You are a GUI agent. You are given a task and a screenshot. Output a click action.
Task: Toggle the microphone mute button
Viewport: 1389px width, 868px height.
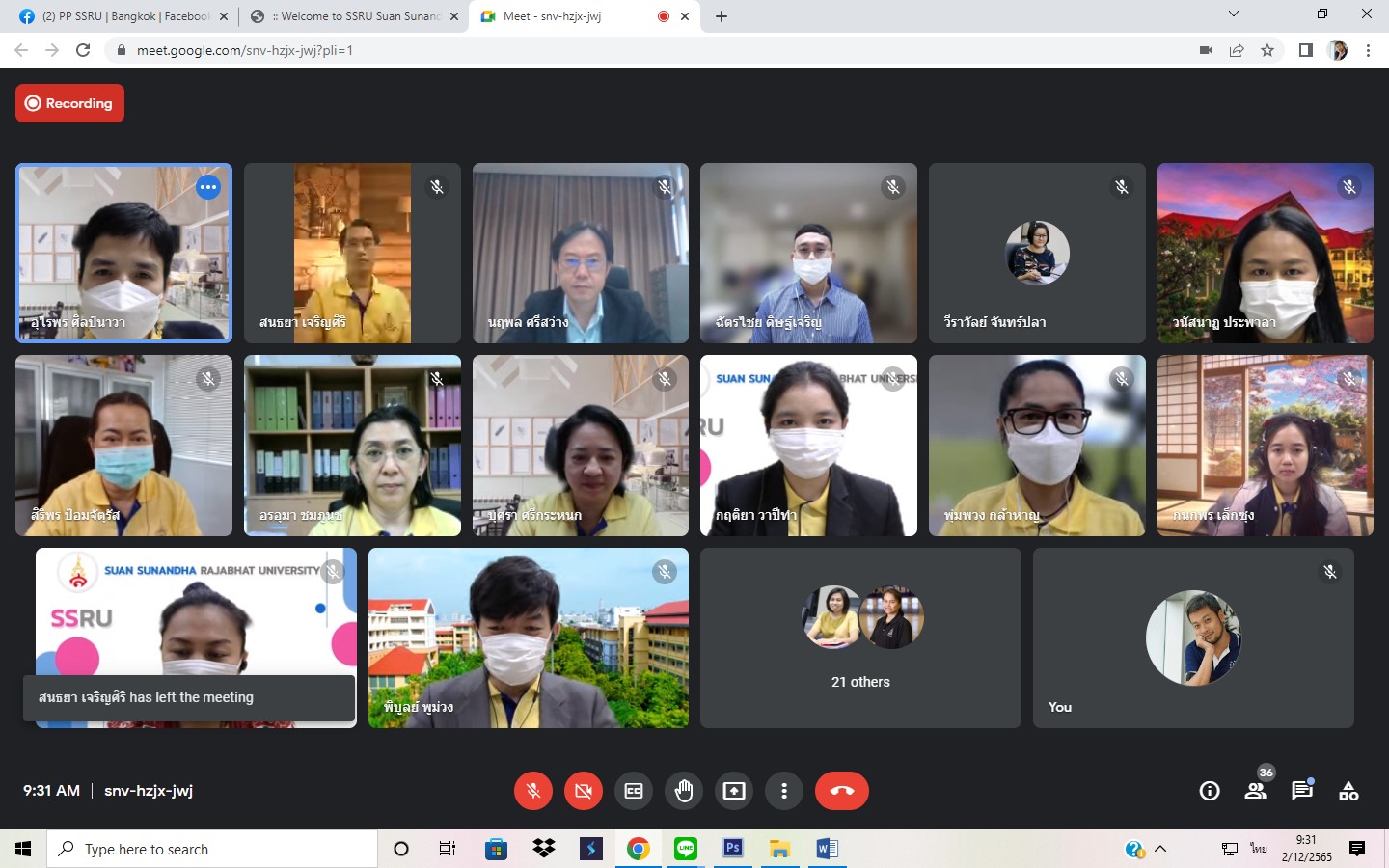pos(533,791)
